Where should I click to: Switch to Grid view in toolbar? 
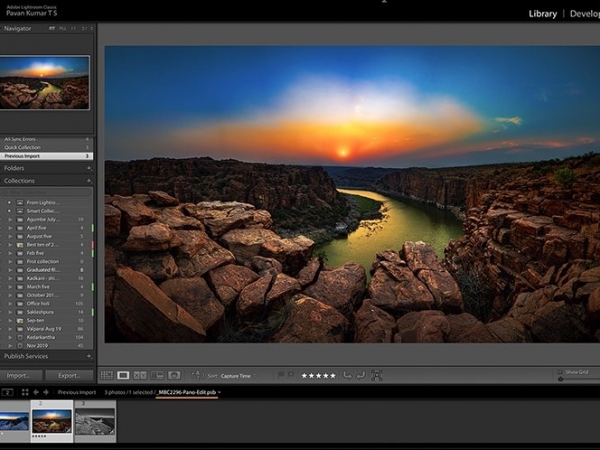pos(107,375)
